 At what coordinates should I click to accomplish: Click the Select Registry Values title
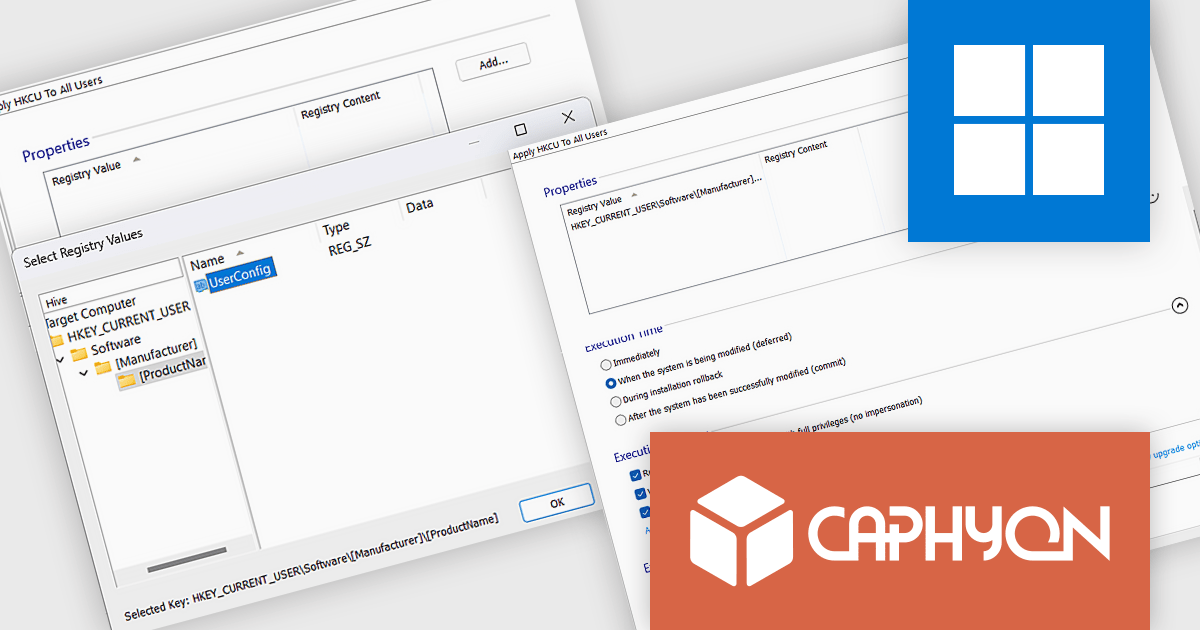pyautogui.click(x=83, y=248)
